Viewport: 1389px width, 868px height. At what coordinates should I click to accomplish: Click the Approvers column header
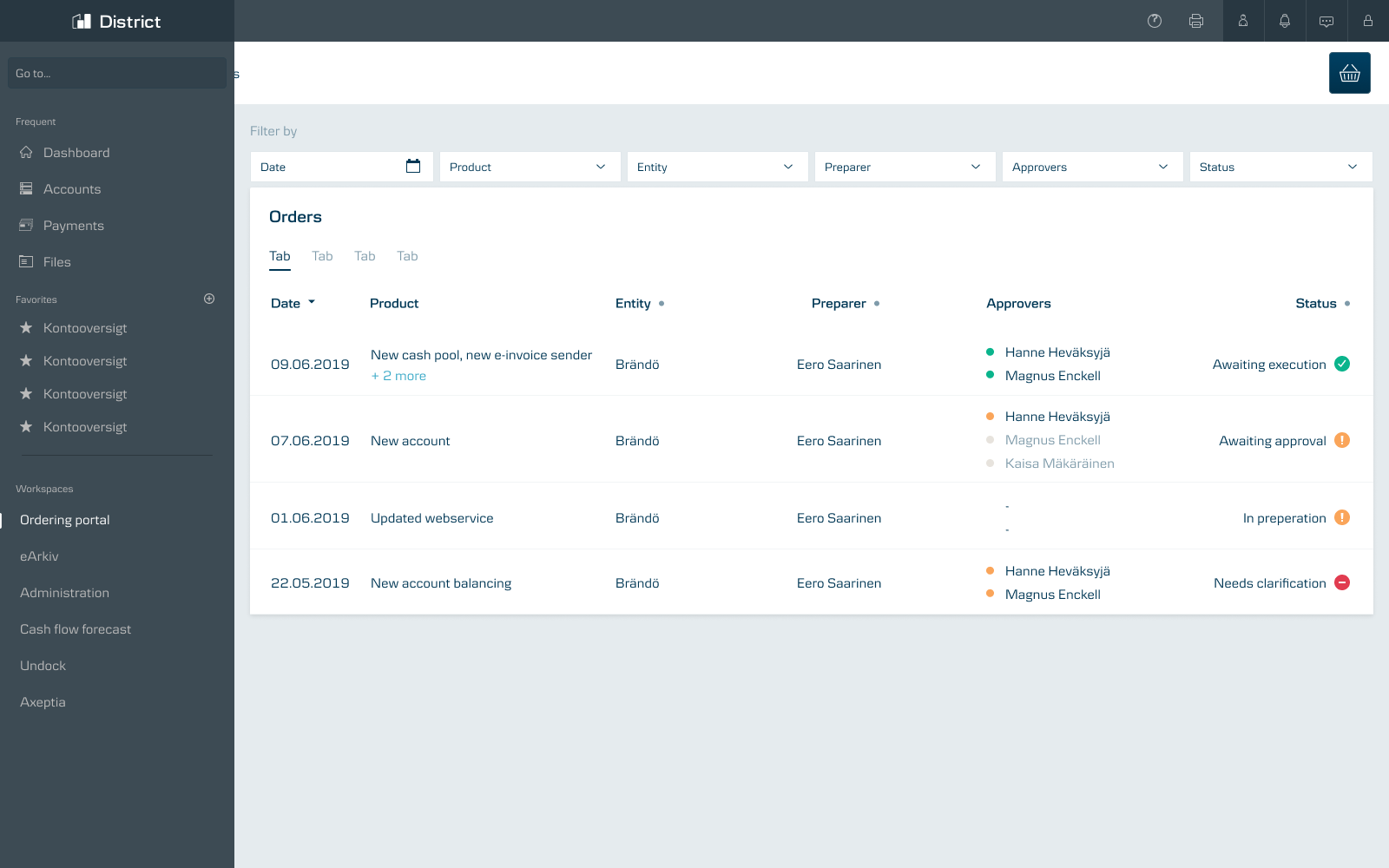(x=1018, y=303)
